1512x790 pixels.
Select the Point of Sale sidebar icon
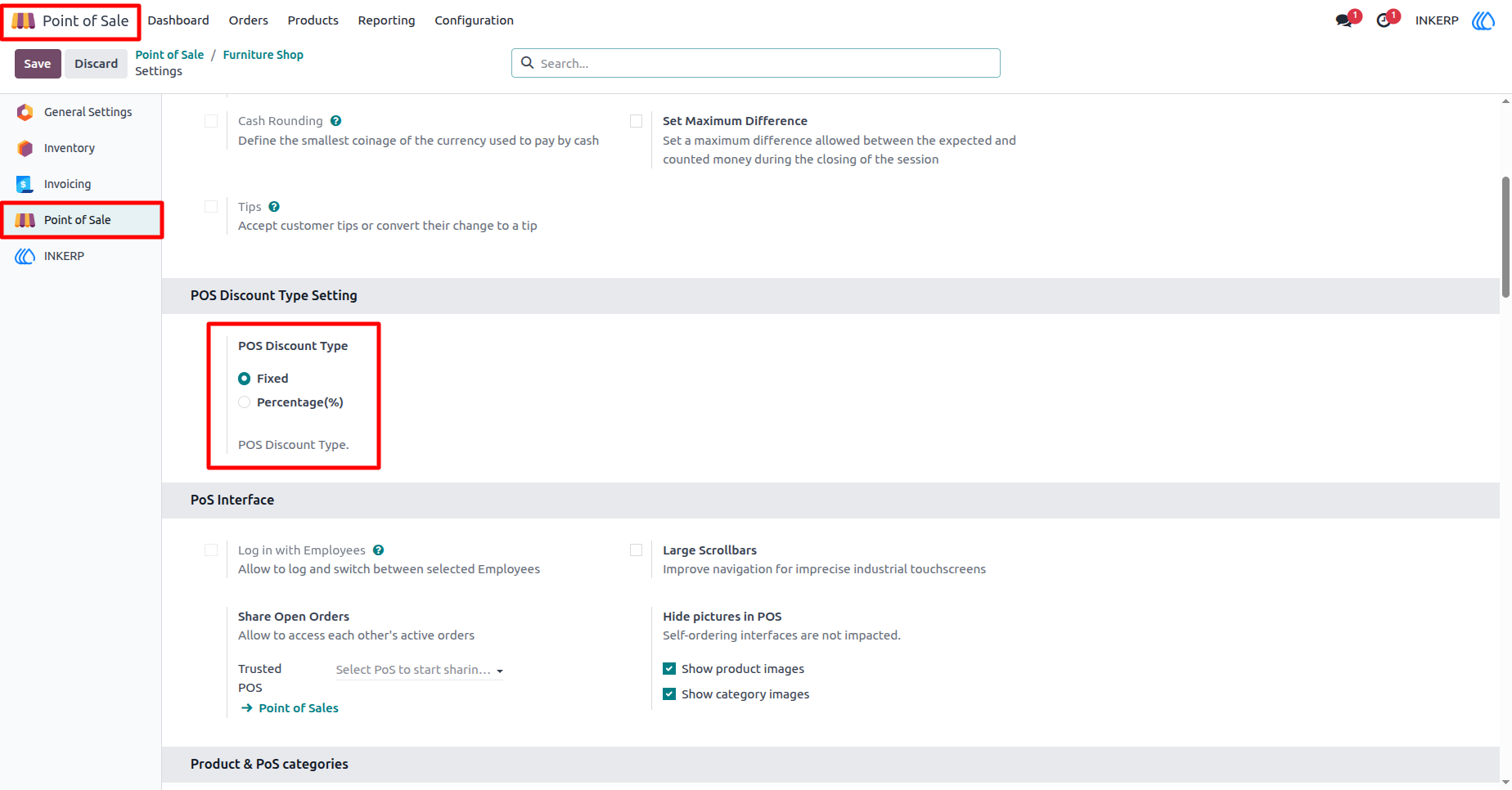click(25, 220)
